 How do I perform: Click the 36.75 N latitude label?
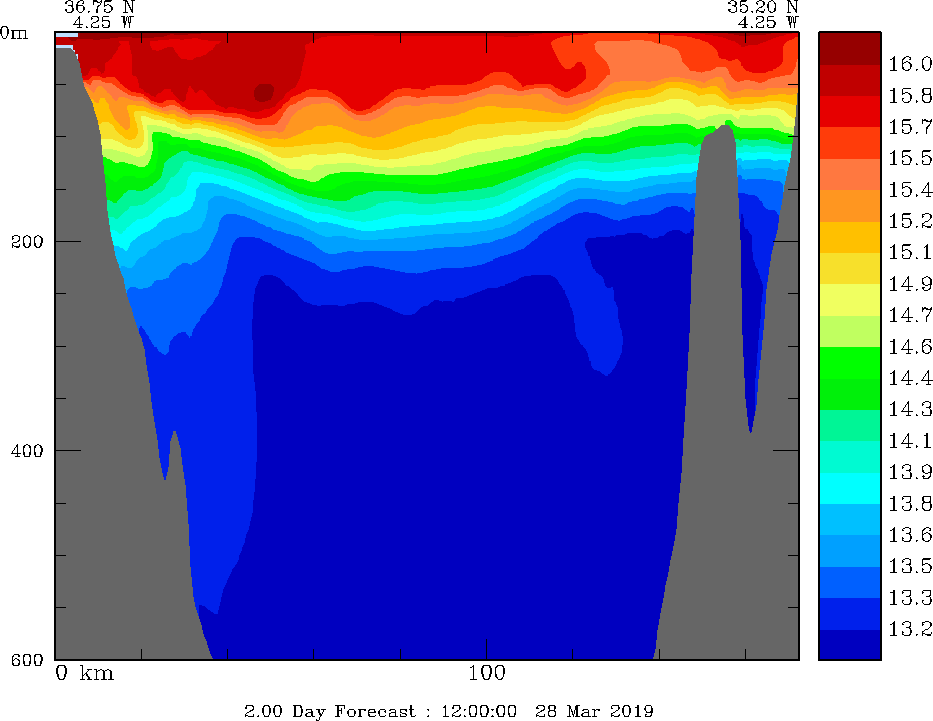99,7
